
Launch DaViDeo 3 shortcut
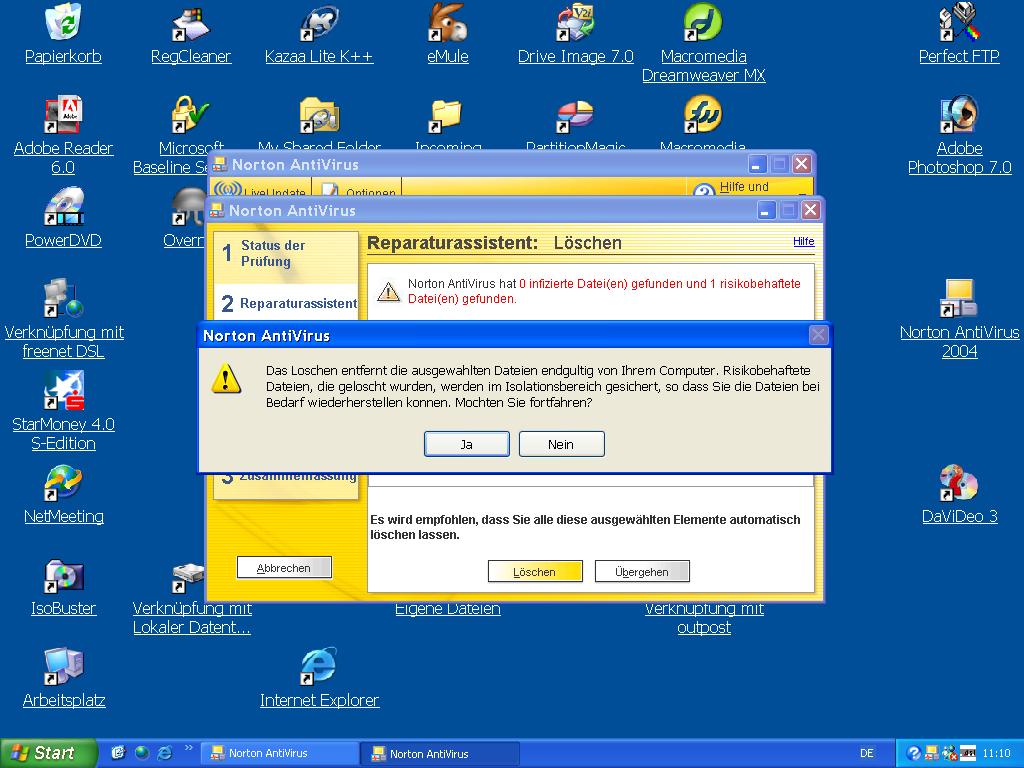(x=959, y=494)
